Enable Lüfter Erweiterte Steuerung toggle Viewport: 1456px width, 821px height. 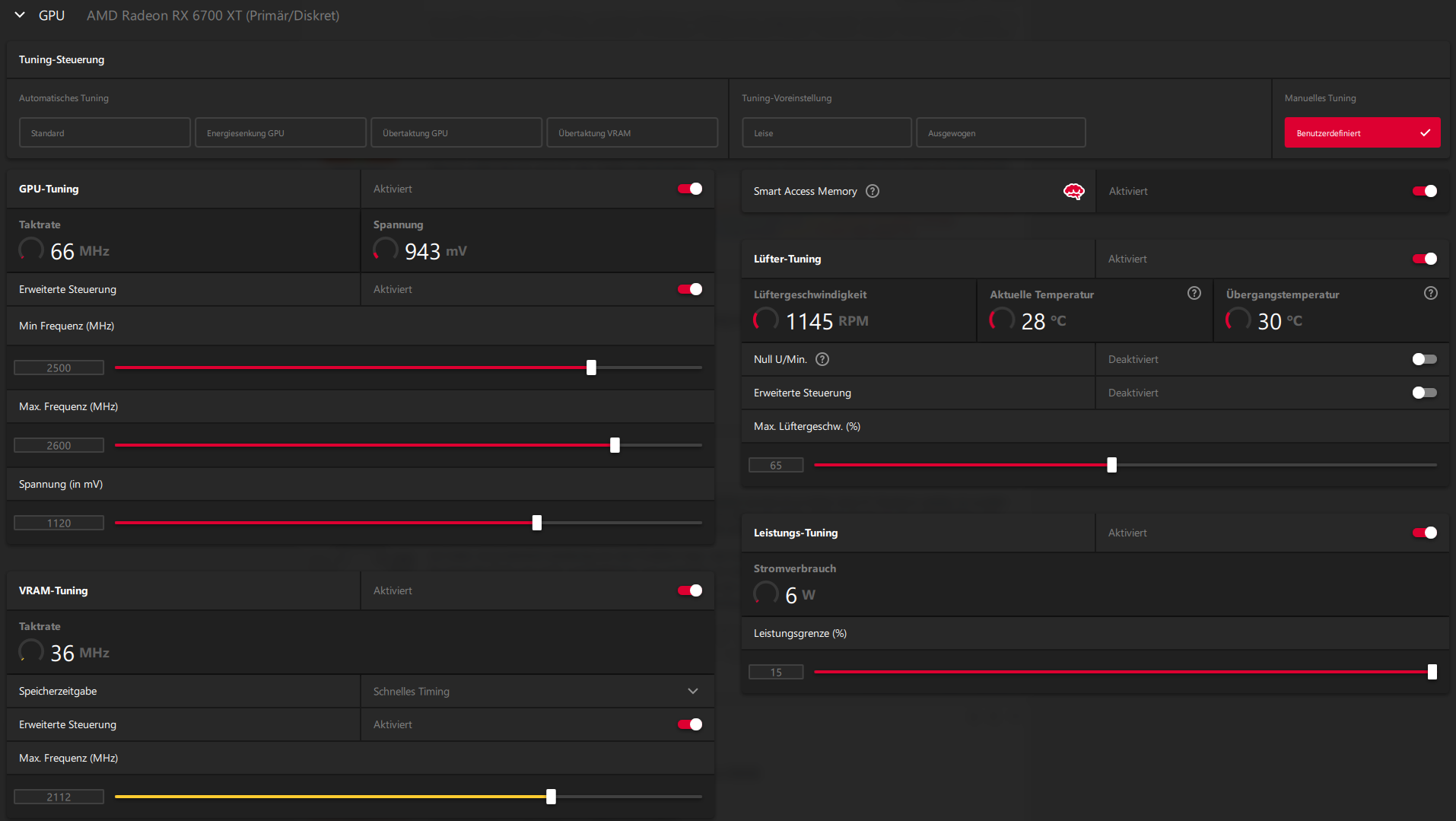coord(1425,393)
